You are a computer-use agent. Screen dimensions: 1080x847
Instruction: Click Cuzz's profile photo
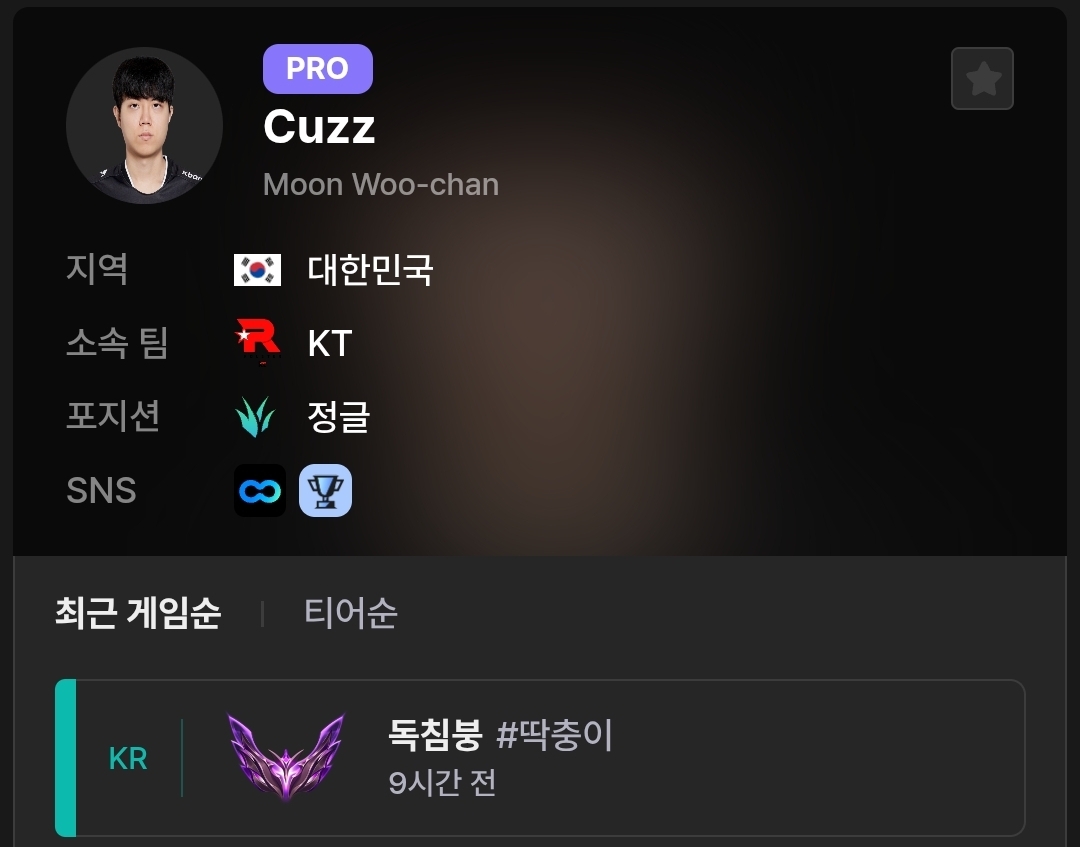tap(144, 125)
